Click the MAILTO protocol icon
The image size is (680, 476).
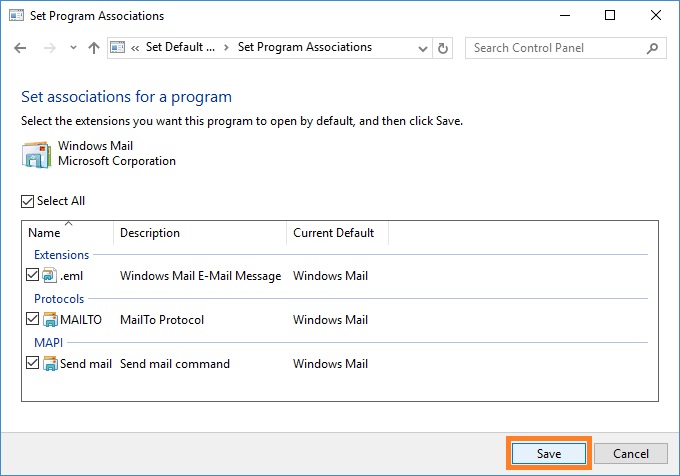tap(50, 320)
